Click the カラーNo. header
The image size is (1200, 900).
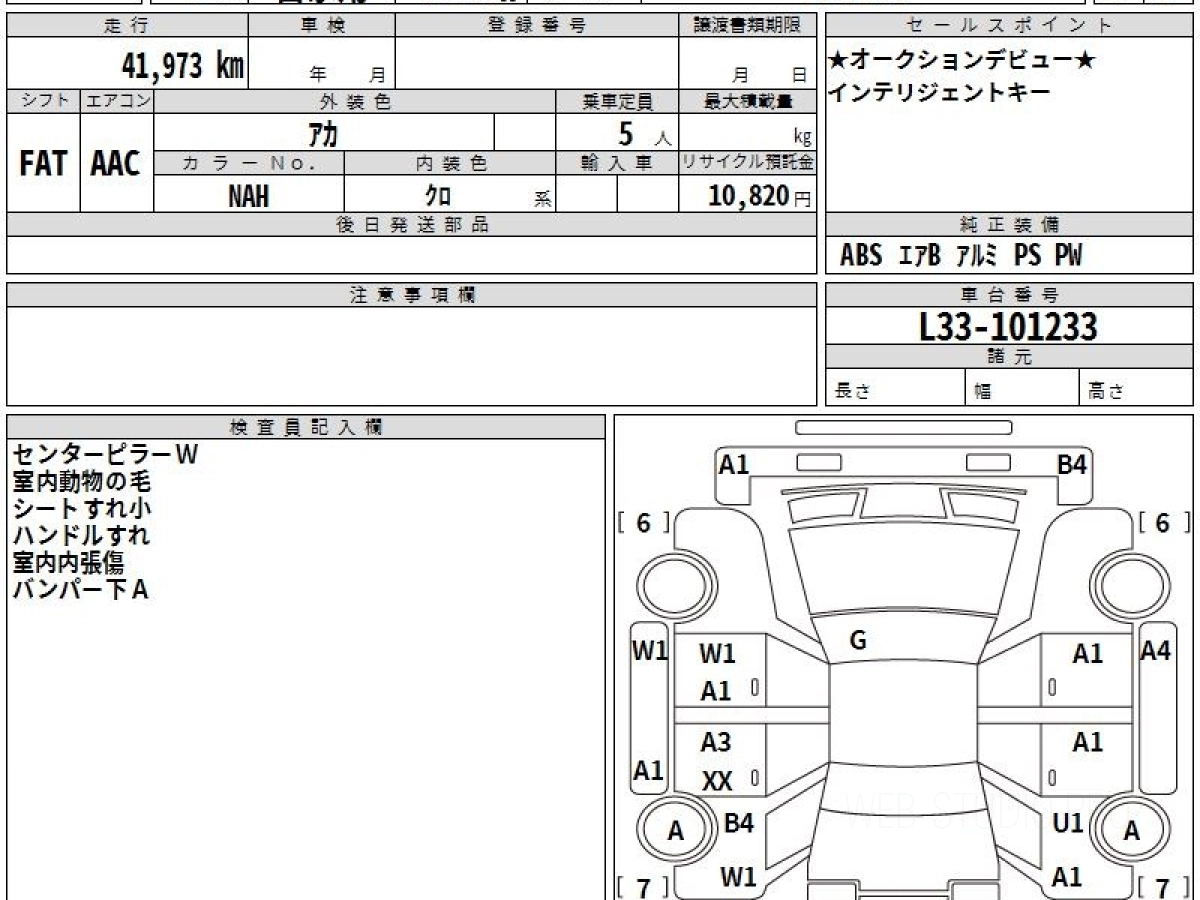249,163
